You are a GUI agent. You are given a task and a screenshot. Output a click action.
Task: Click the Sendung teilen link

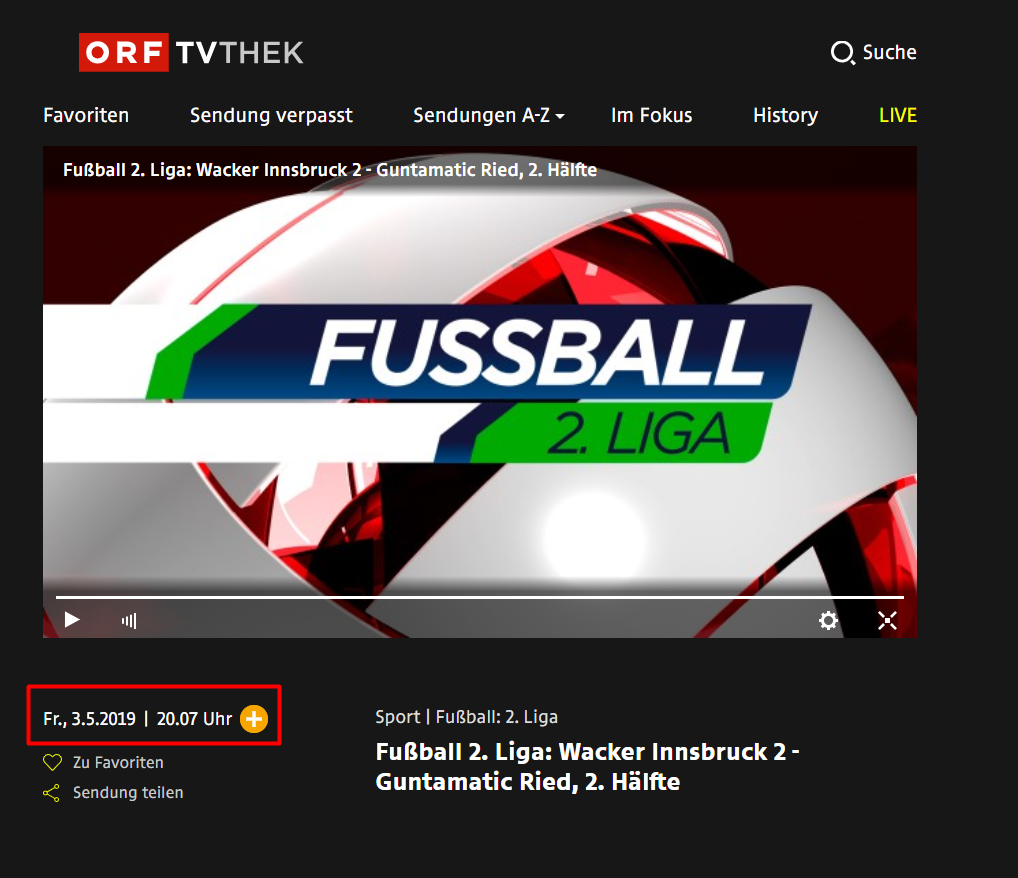click(128, 792)
